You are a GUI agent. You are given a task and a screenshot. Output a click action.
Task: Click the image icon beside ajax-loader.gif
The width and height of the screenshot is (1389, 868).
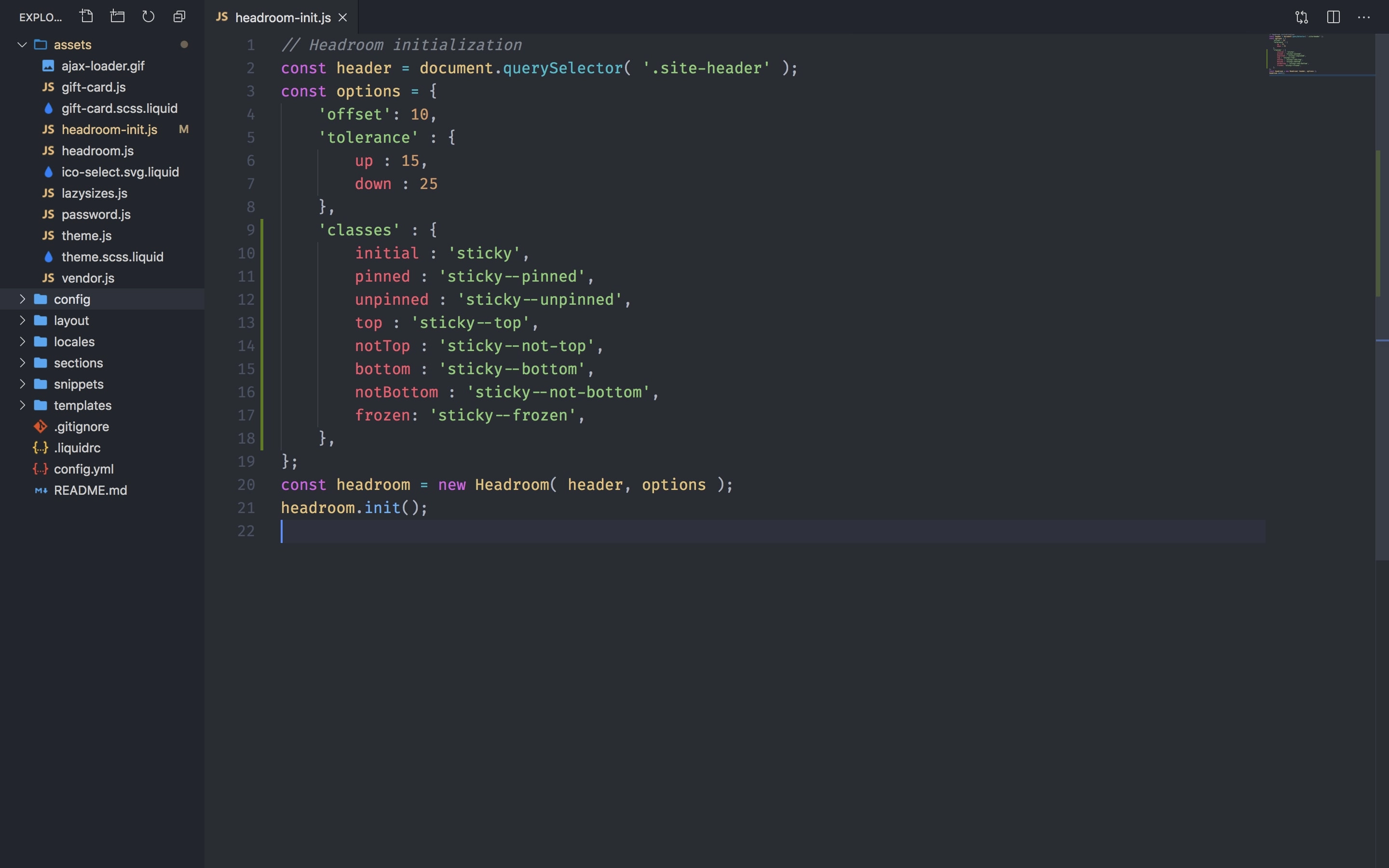48,66
